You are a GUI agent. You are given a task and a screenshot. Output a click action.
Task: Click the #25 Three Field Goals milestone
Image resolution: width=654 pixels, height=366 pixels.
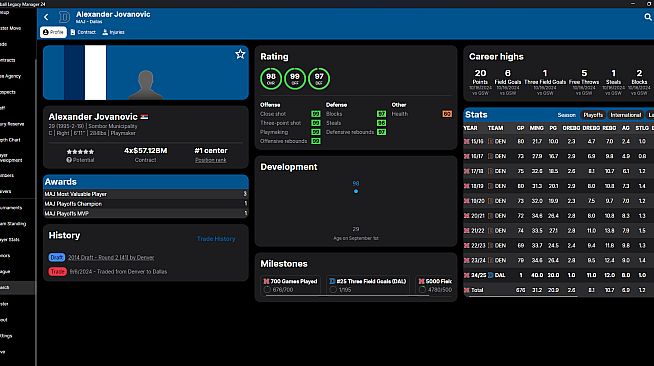(367, 285)
